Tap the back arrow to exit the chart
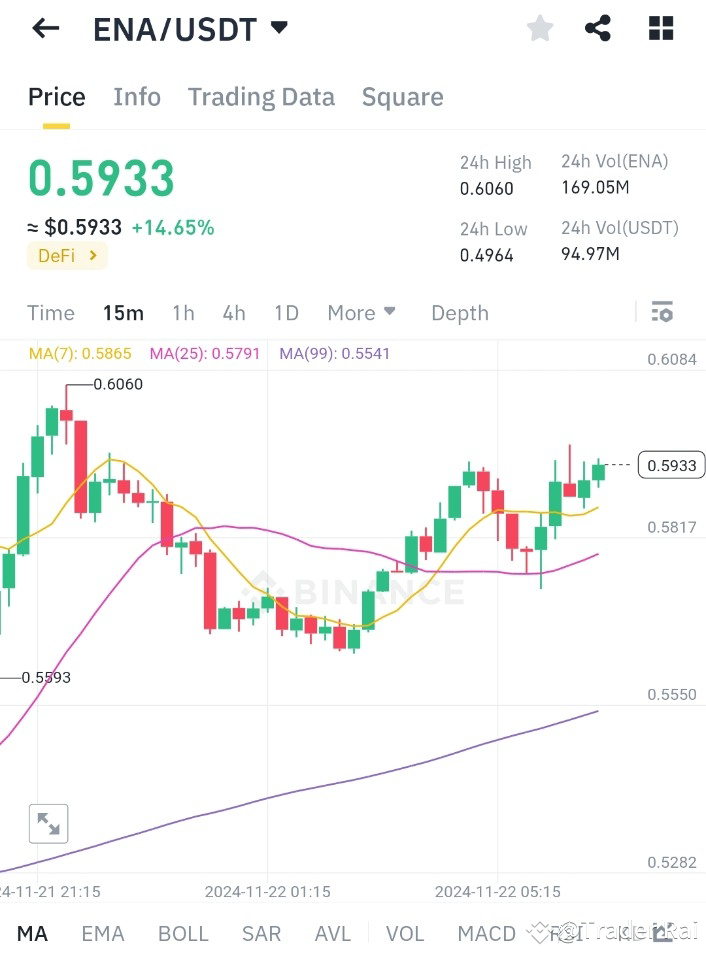Image resolution: width=706 pixels, height=953 pixels. click(44, 27)
